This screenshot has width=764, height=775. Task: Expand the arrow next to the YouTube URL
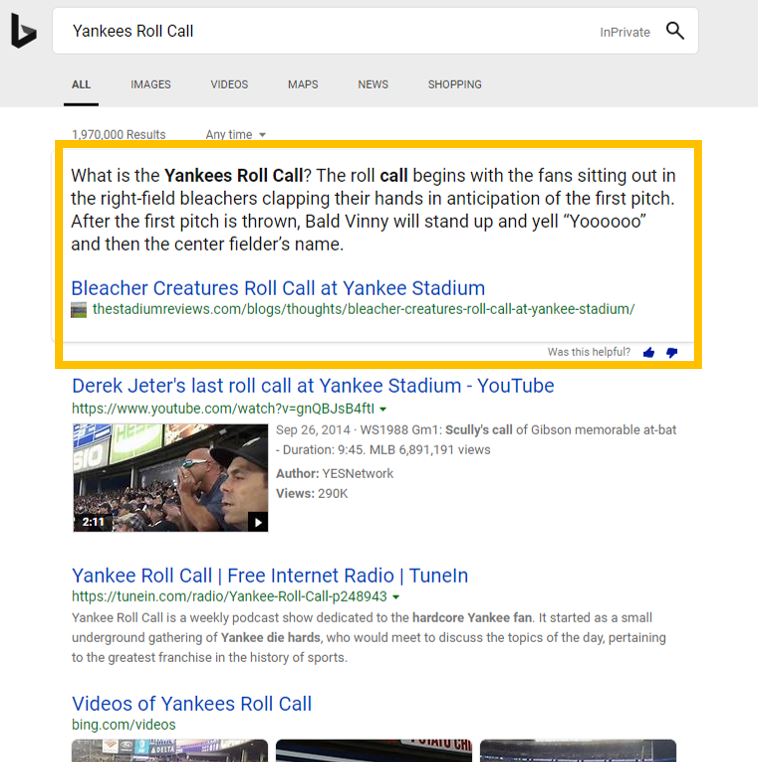coord(383,409)
